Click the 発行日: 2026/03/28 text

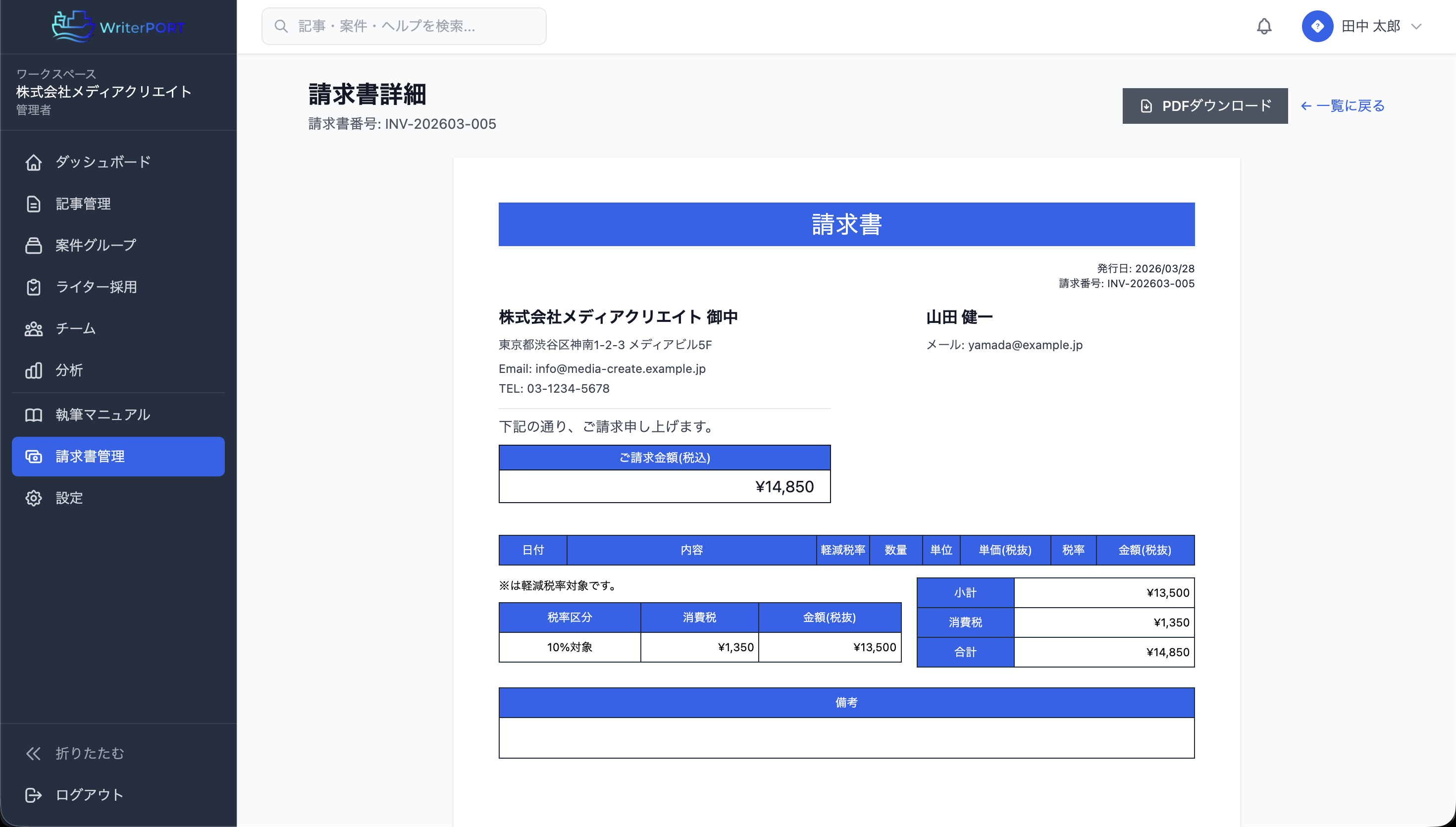(1145, 268)
